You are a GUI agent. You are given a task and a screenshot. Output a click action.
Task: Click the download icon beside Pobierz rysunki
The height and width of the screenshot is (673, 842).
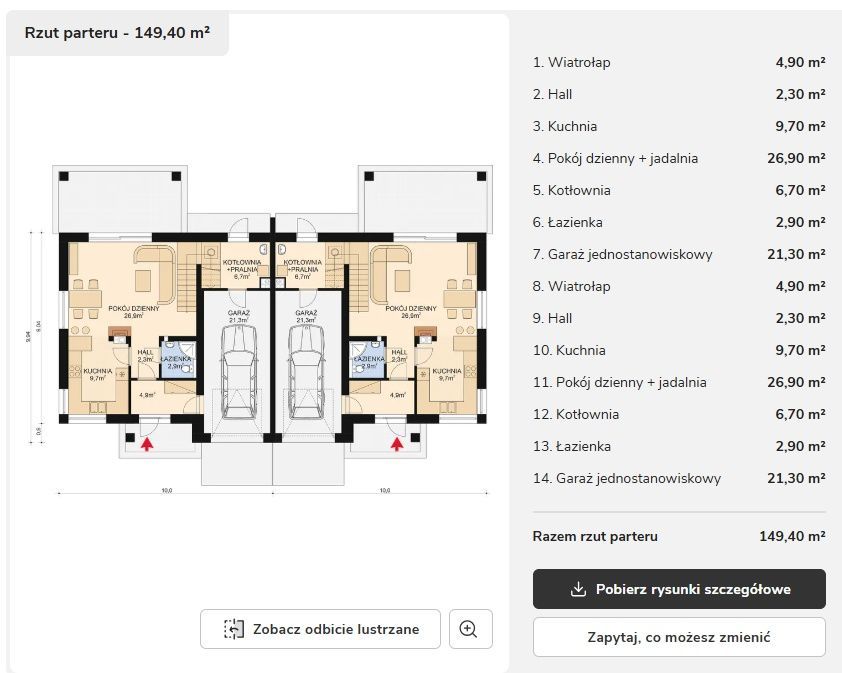[578, 589]
